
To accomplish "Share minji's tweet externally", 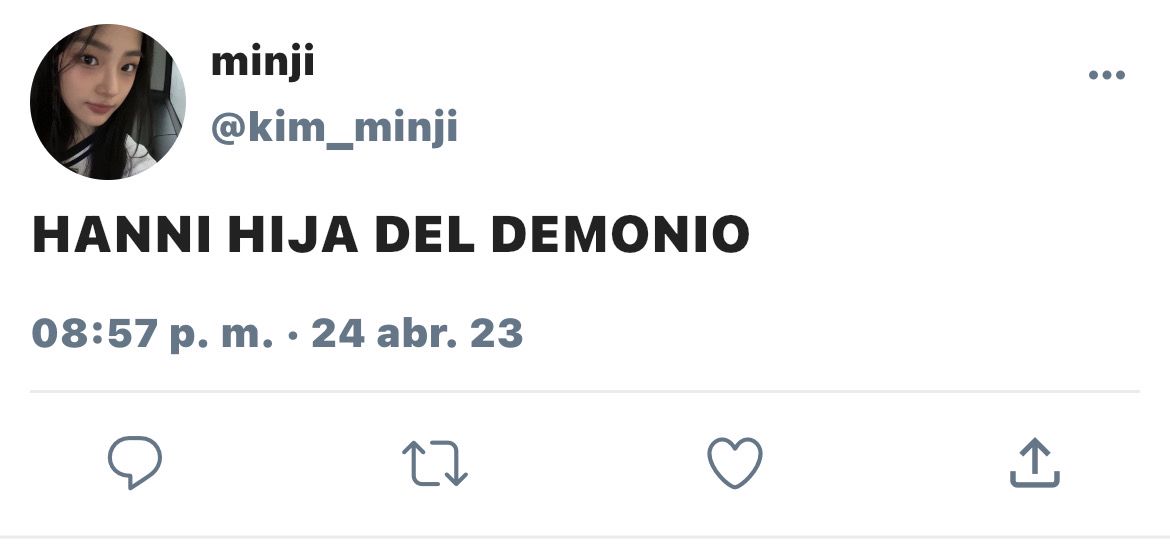I will 1035,462.
